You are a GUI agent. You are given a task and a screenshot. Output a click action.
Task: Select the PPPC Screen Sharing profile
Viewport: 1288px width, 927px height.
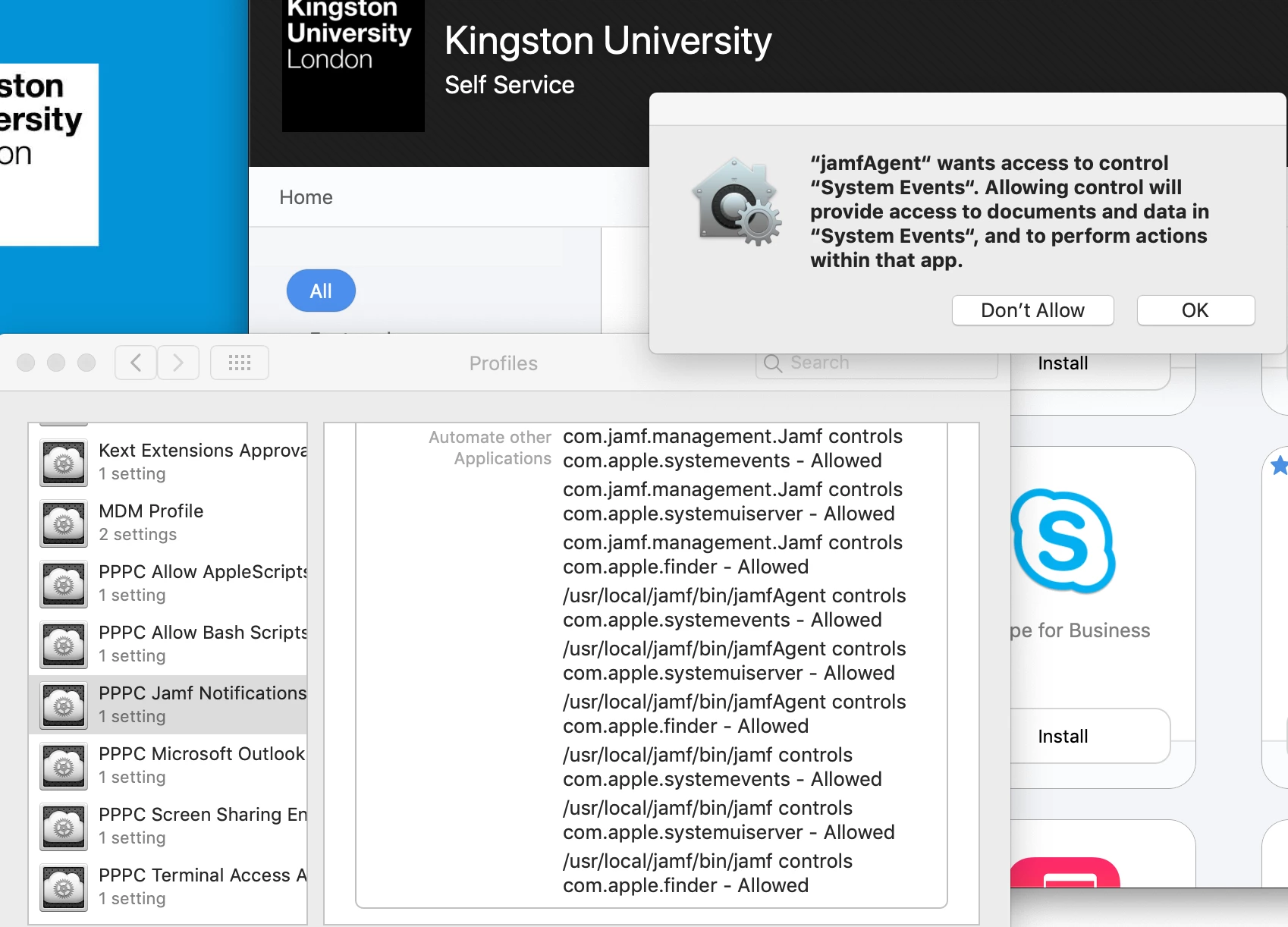click(x=168, y=826)
